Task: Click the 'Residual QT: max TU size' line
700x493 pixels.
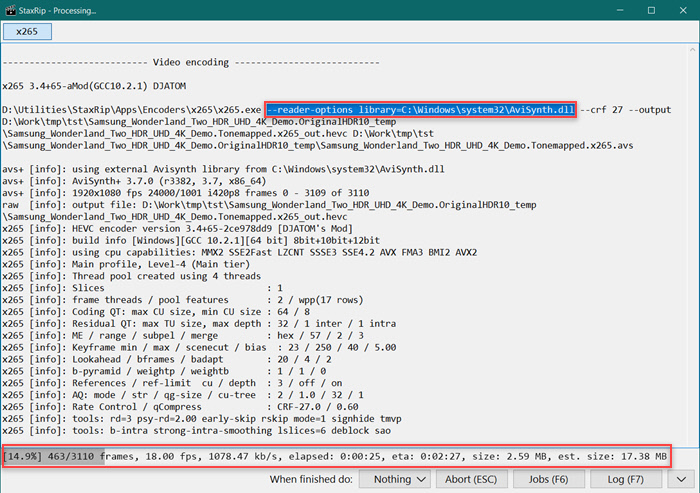Action: [x=199, y=324]
